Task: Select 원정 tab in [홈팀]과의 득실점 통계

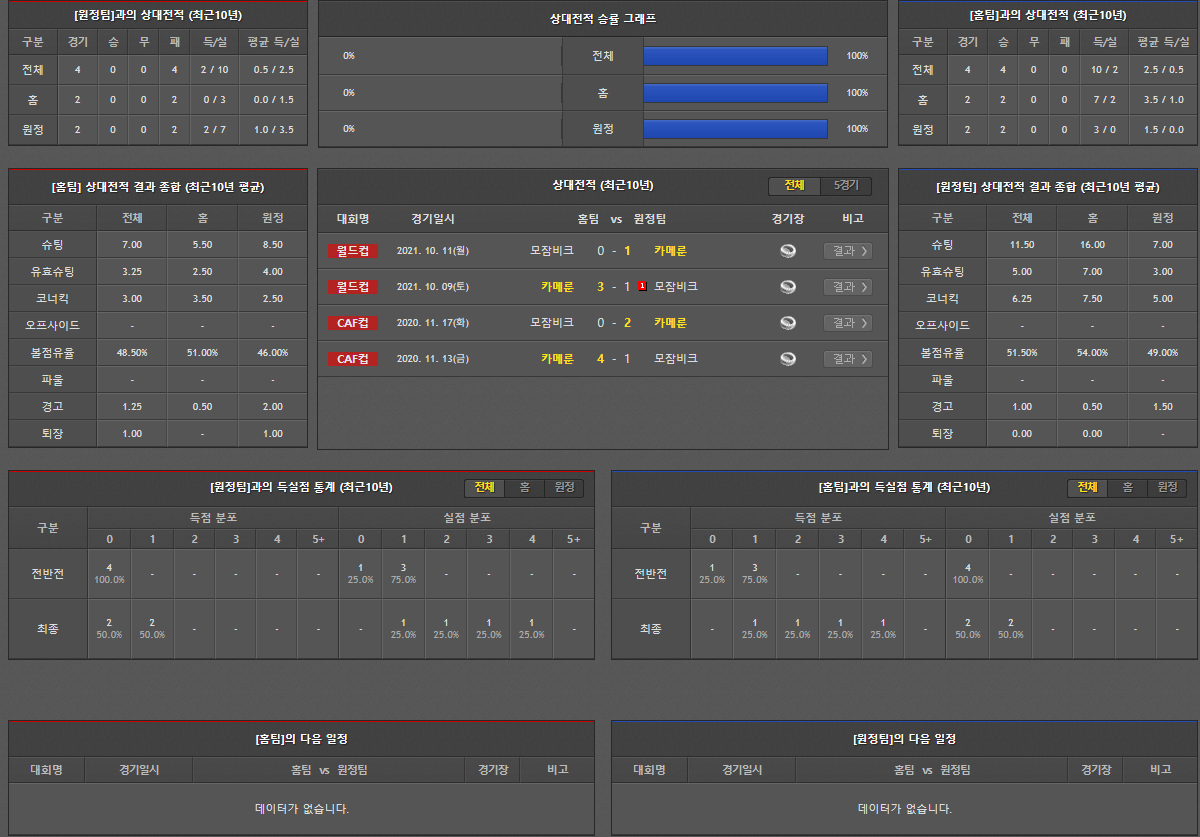Action: (1167, 487)
